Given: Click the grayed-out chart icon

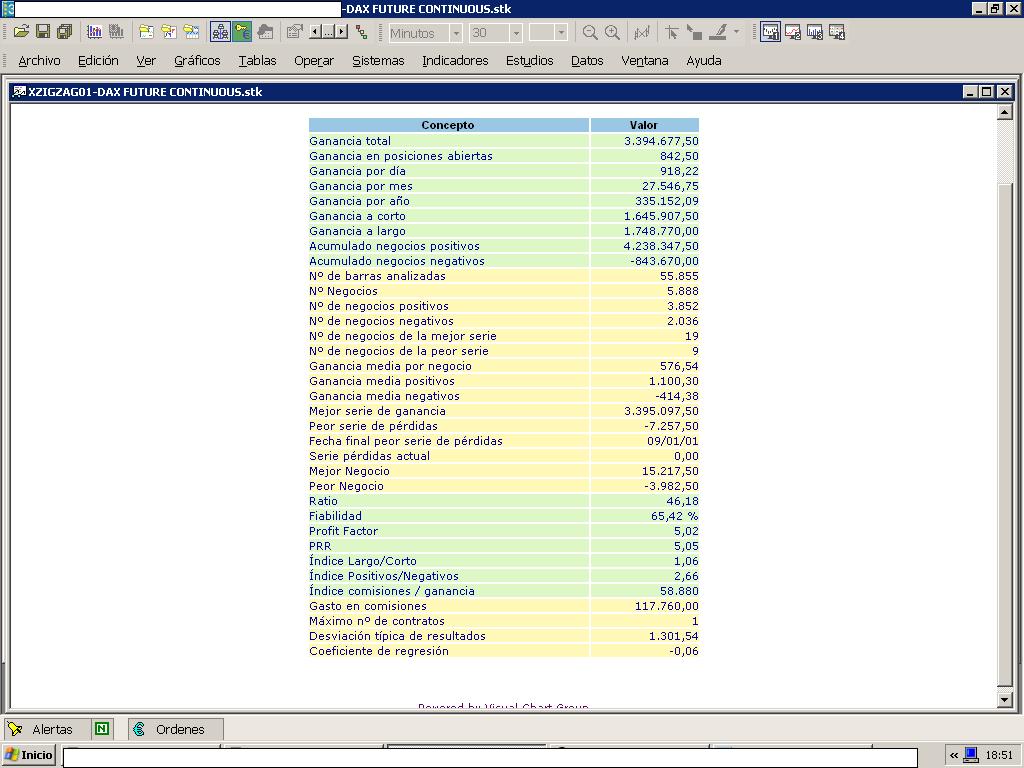Looking at the screenshot, I should click(116, 31).
